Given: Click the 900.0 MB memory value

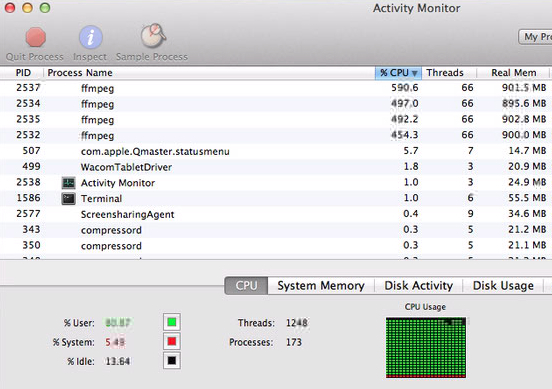Looking at the screenshot, I should 524,135.
